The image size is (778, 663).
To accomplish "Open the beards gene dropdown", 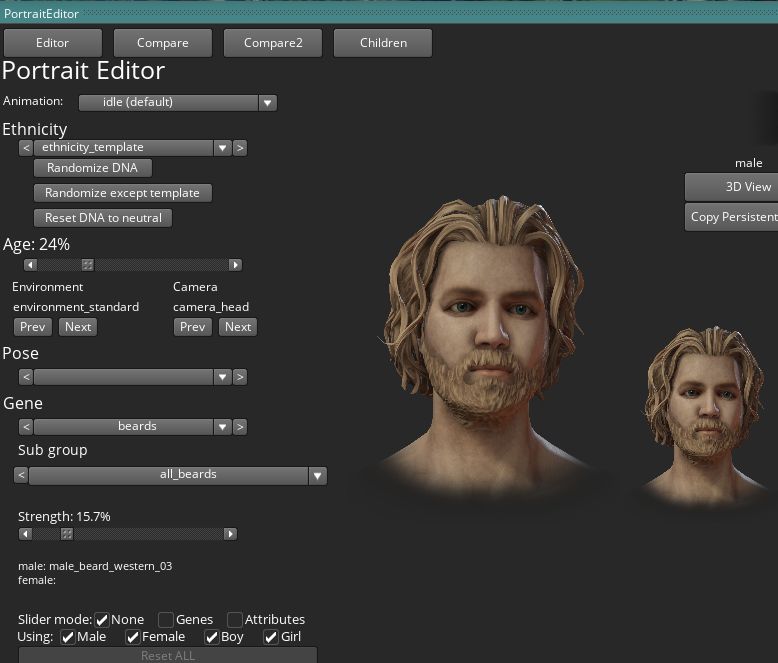I will [124, 427].
